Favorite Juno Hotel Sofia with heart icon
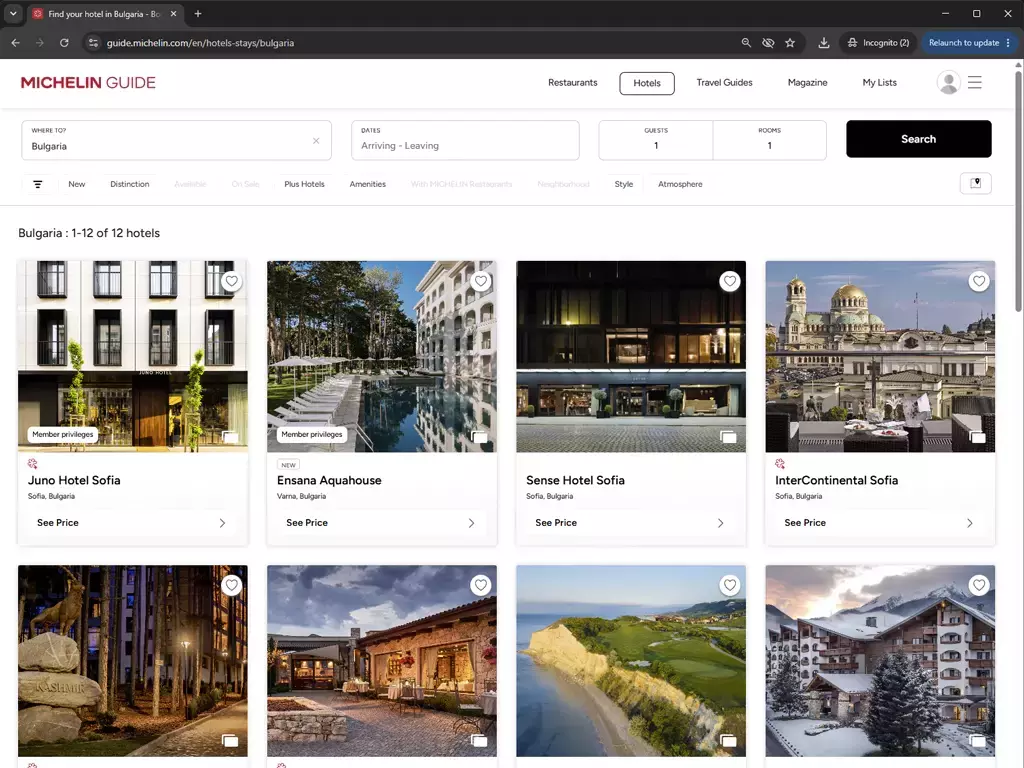 (231, 281)
